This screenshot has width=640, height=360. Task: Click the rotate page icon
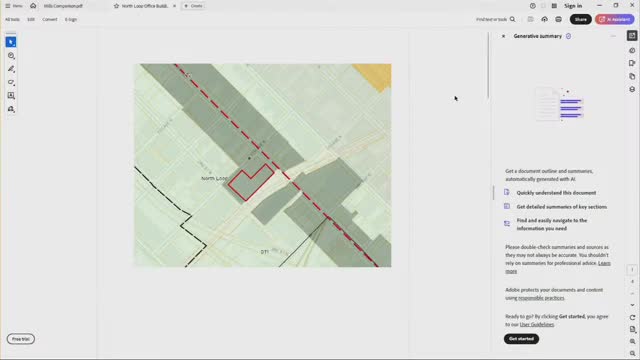pos(632,318)
